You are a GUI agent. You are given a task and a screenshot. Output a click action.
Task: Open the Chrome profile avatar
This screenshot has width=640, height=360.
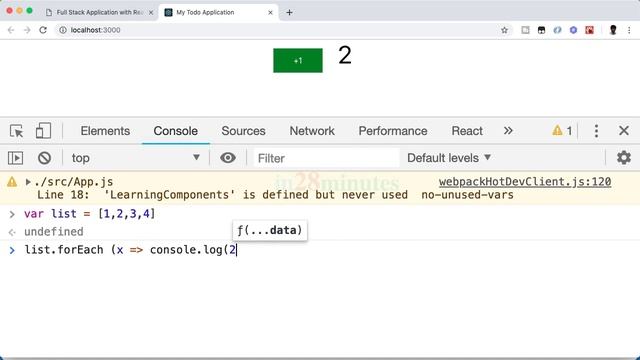pos(613,30)
